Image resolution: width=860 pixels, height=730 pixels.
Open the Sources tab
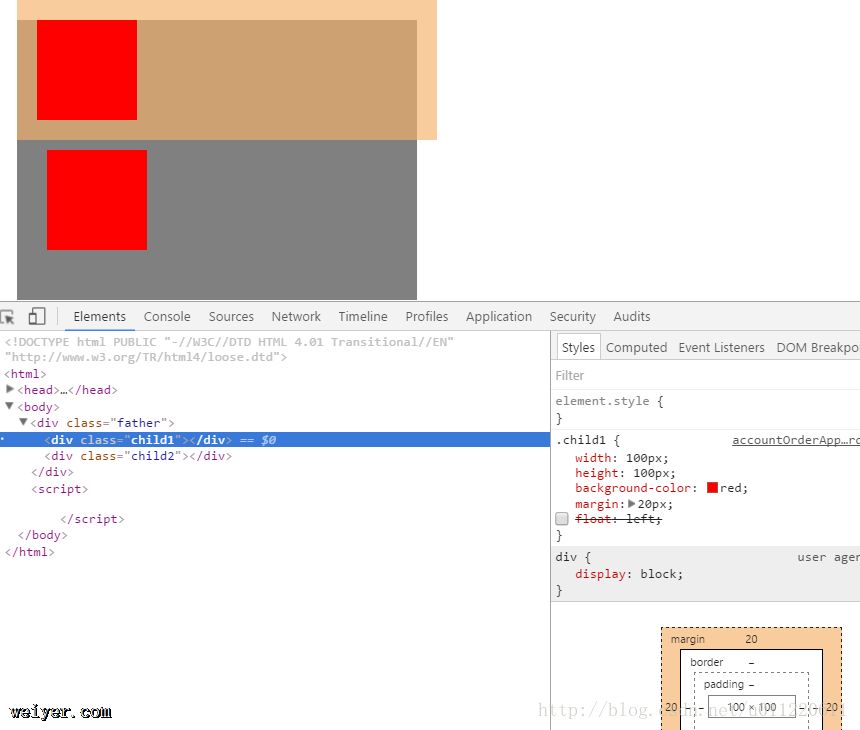pyautogui.click(x=231, y=316)
